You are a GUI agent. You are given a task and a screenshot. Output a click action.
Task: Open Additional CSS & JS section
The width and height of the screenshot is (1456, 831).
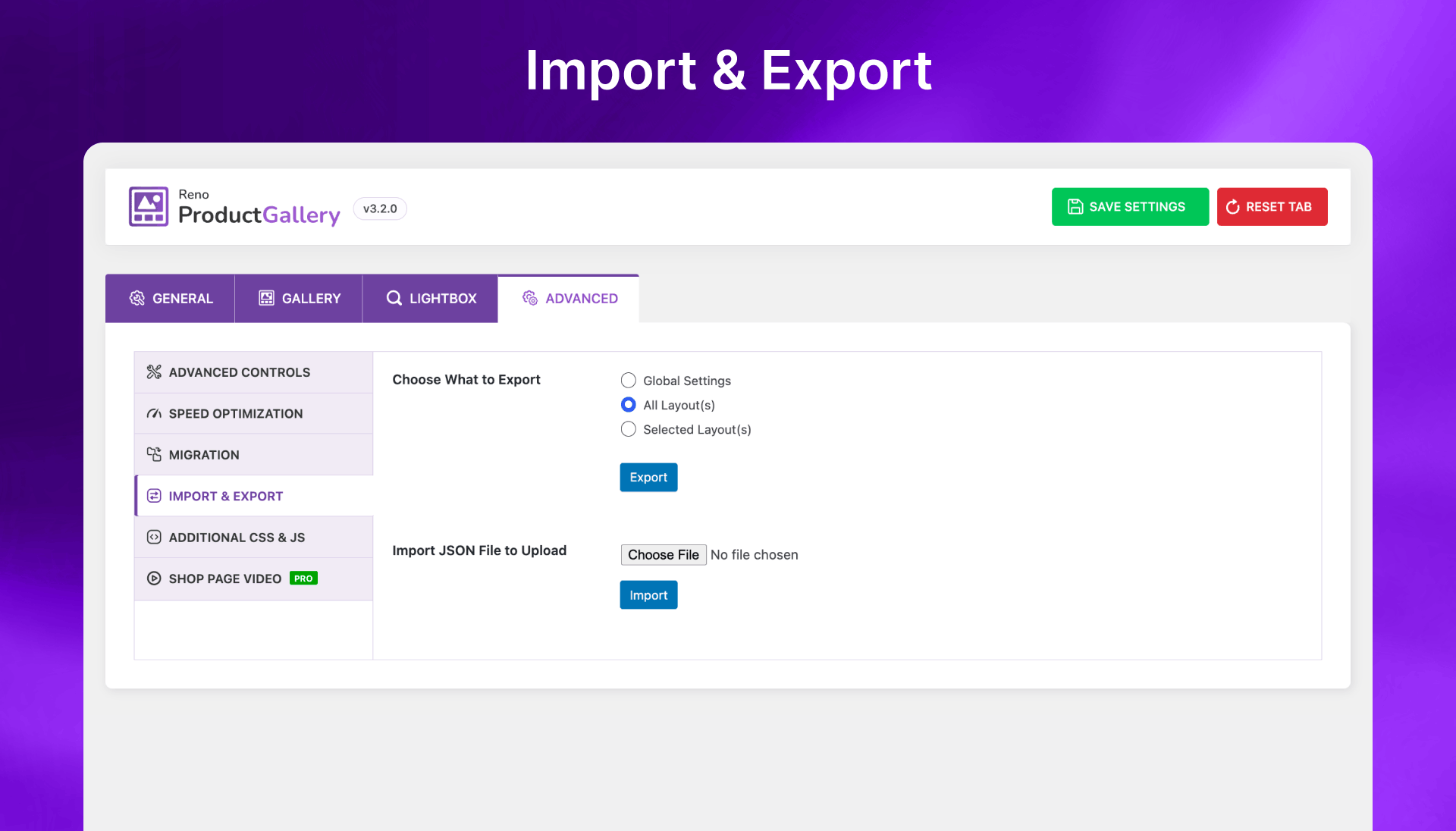253,538
